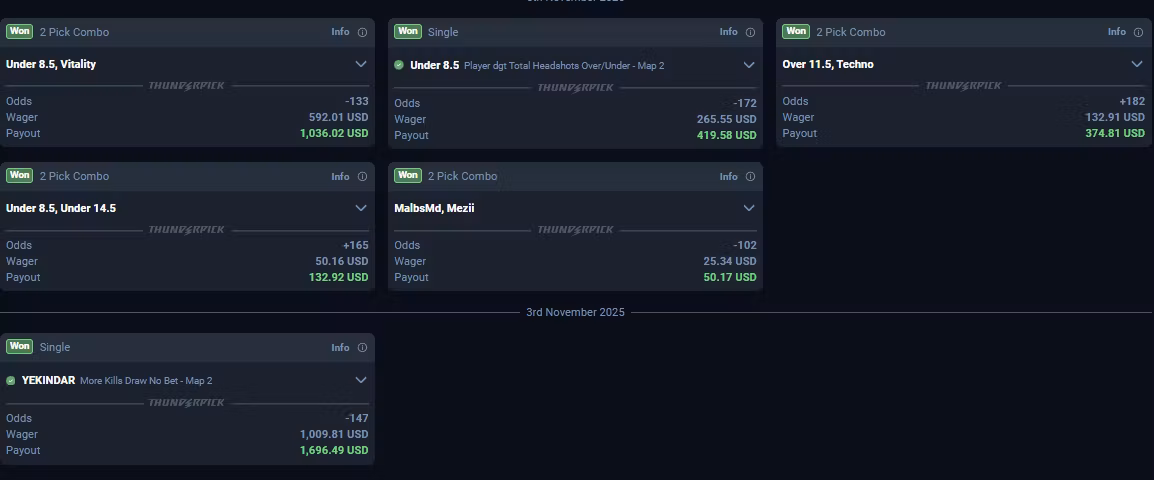Click the info circle icon on Under 8.5, Vitality bet
Viewport: 1154px width, 480px height.
click(362, 32)
